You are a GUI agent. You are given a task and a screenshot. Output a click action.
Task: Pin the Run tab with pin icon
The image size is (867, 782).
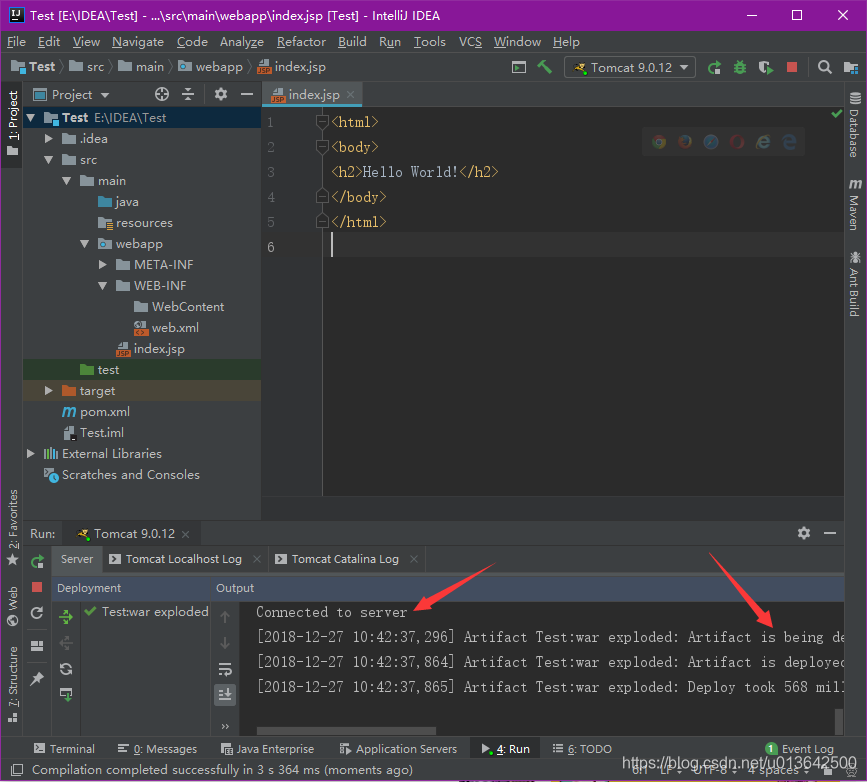pos(37,678)
